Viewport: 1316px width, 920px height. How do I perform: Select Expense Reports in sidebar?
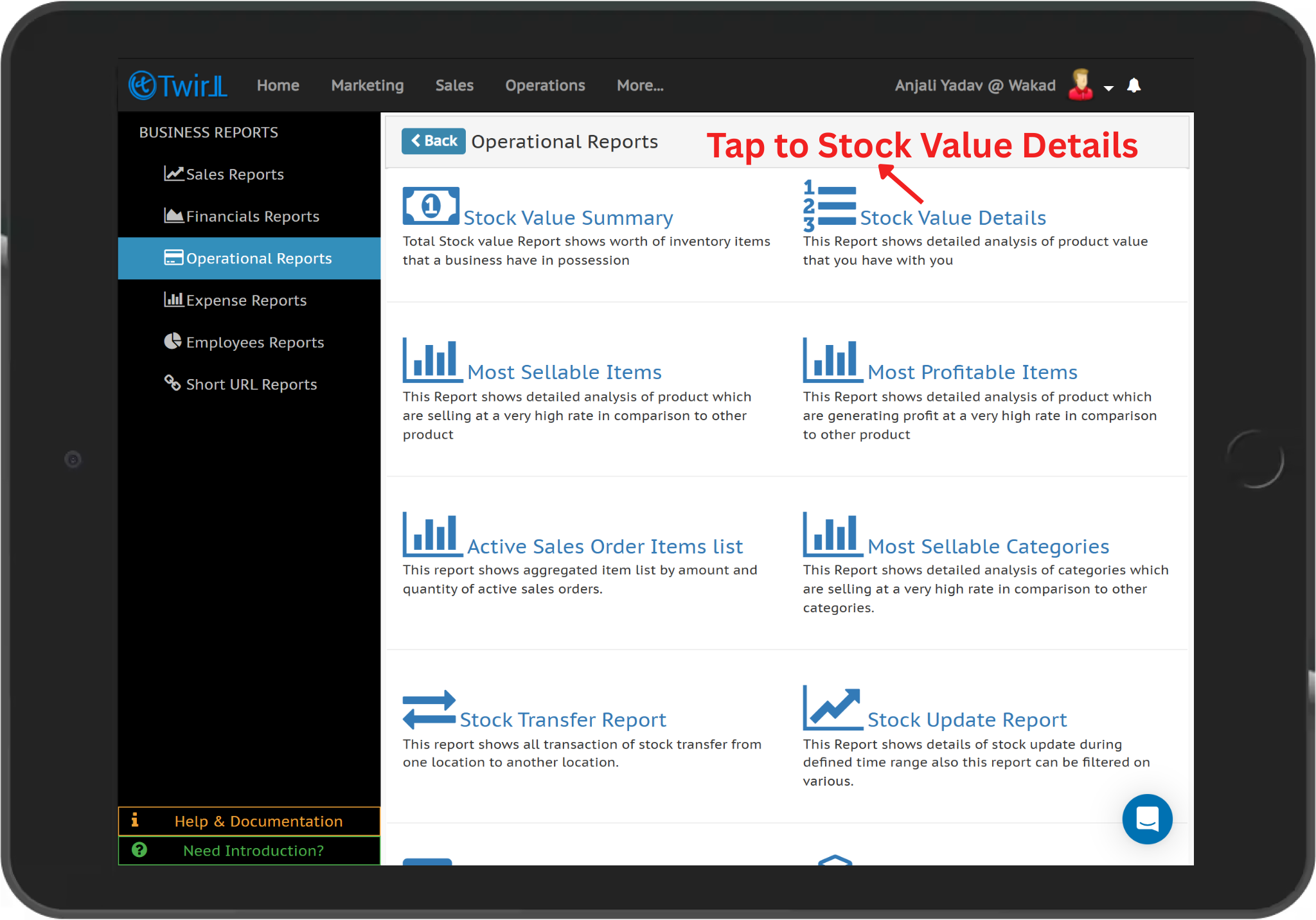[246, 300]
